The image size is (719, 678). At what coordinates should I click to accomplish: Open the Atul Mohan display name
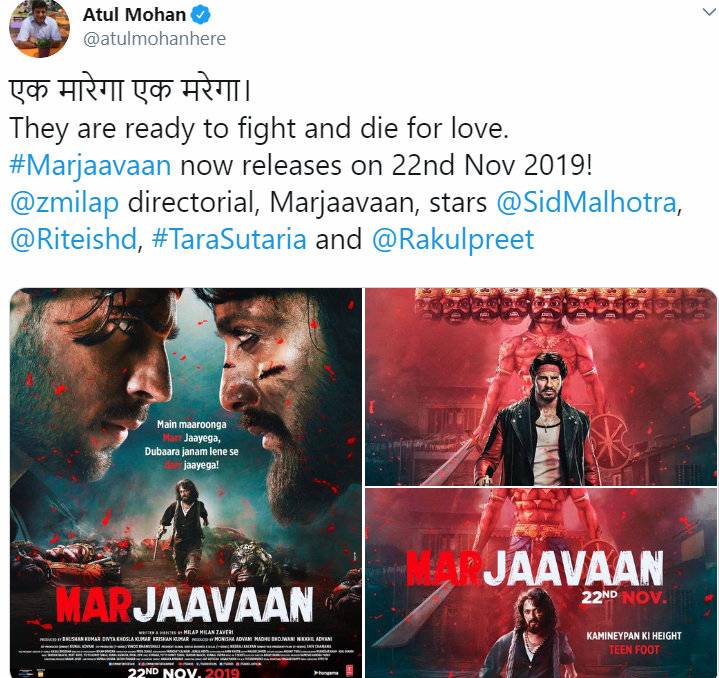(x=134, y=15)
